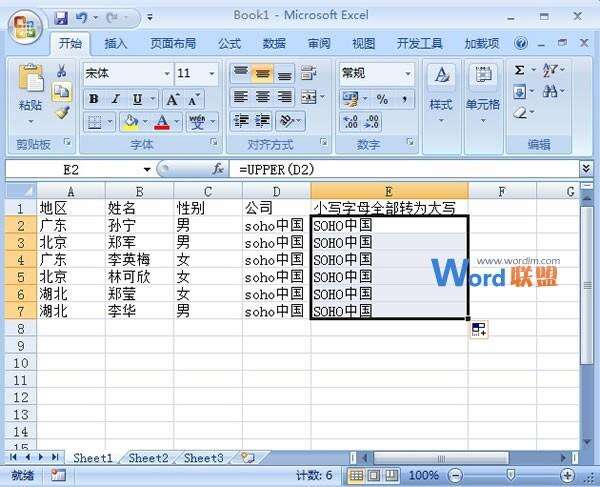Open the number format 常规 dropdown
600x487 pixels.
[x=408, y=73]
